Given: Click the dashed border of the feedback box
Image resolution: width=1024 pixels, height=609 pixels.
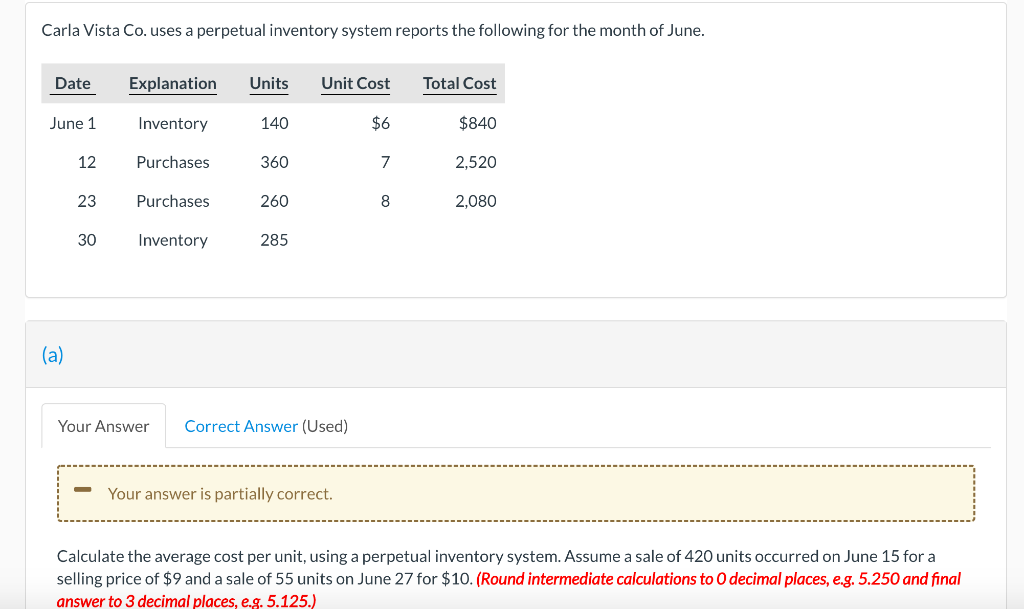Looking at the screenshot, I should [x=515, y=468].
